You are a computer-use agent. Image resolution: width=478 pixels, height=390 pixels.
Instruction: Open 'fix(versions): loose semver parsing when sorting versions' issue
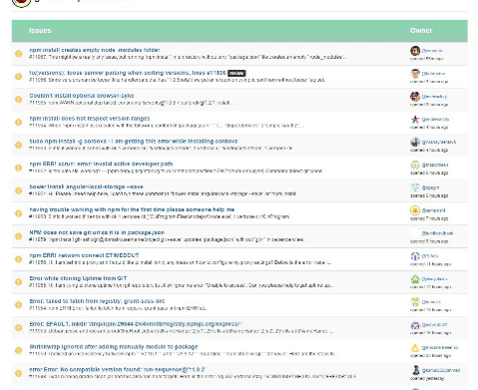coord(128,73)
